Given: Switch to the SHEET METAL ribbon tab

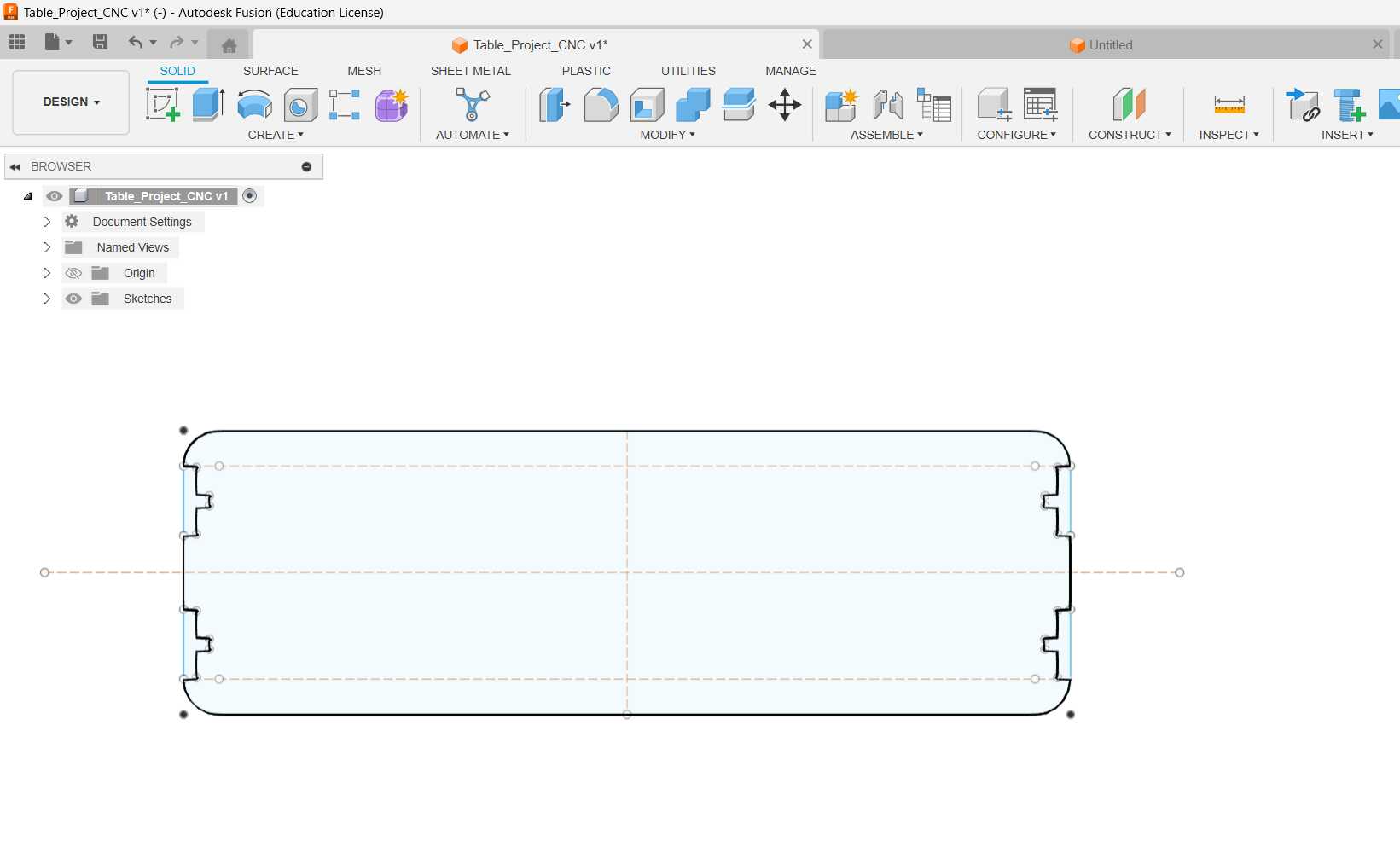Looking at the screenshot, I should pyautogui.click(x=471, y=71).
